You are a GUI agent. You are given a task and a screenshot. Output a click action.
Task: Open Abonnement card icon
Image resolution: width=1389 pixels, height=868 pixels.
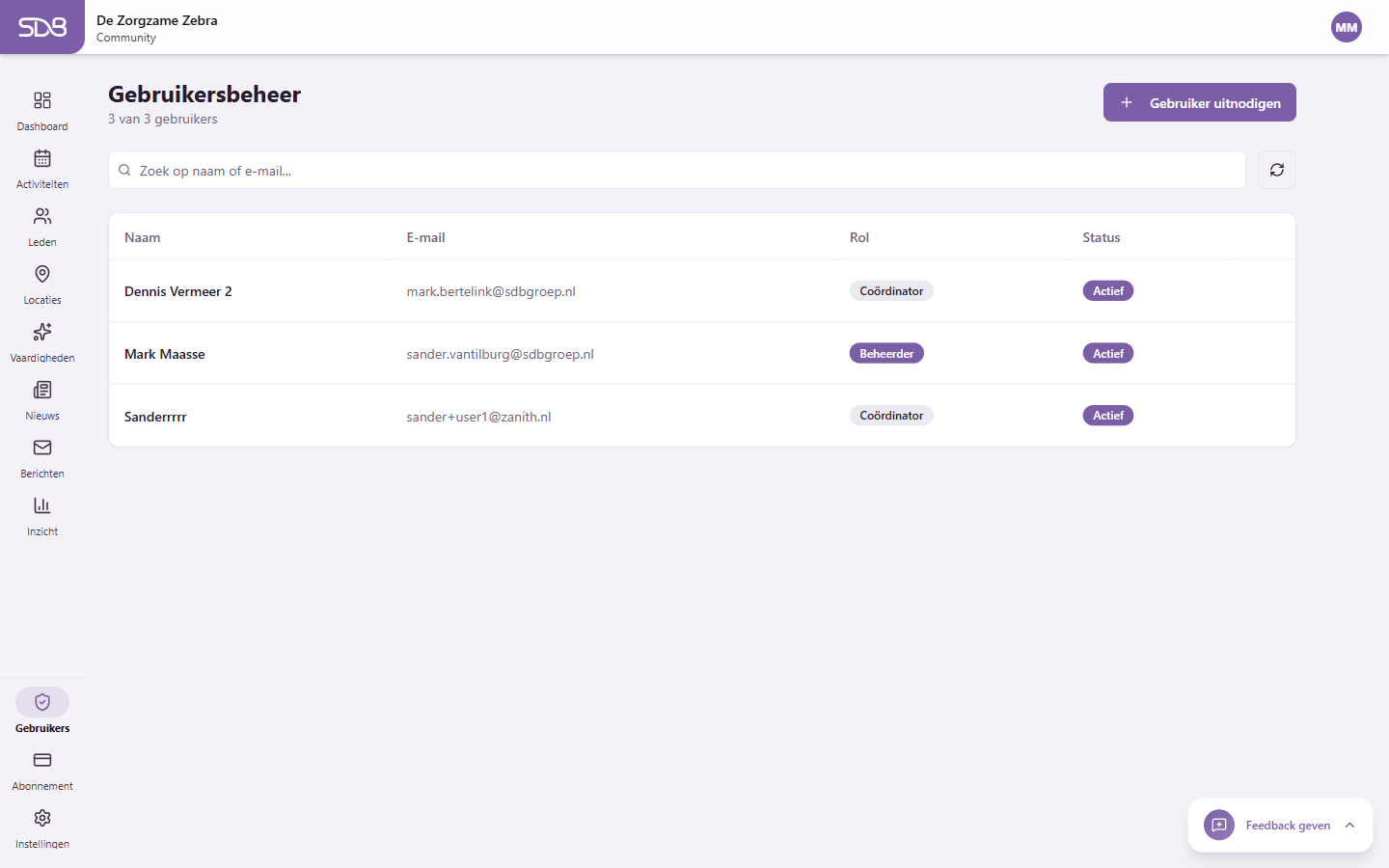click(x=42, y=761)
